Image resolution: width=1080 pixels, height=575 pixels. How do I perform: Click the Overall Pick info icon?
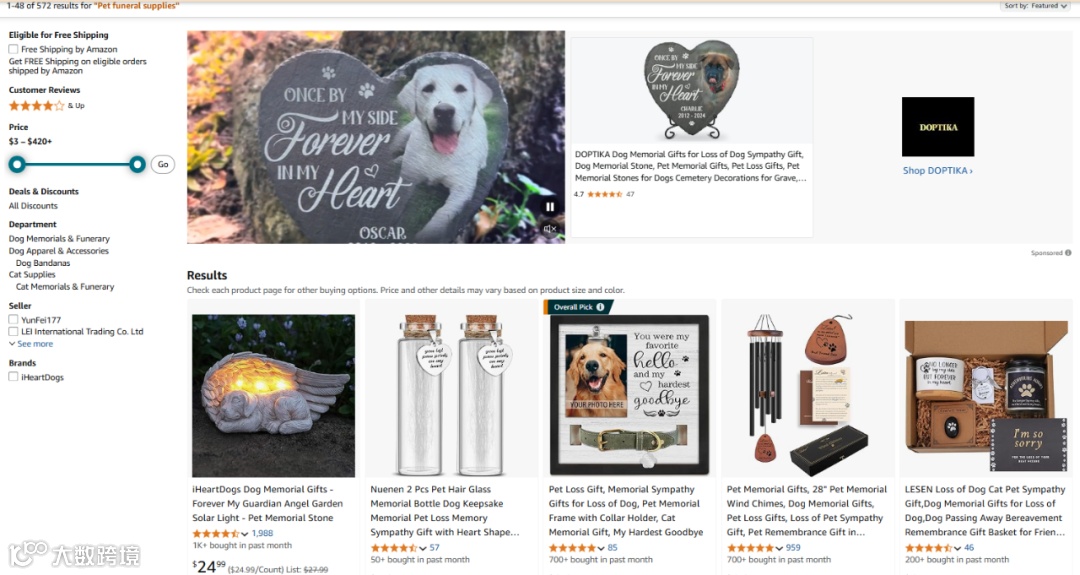[x=600, y=307]
